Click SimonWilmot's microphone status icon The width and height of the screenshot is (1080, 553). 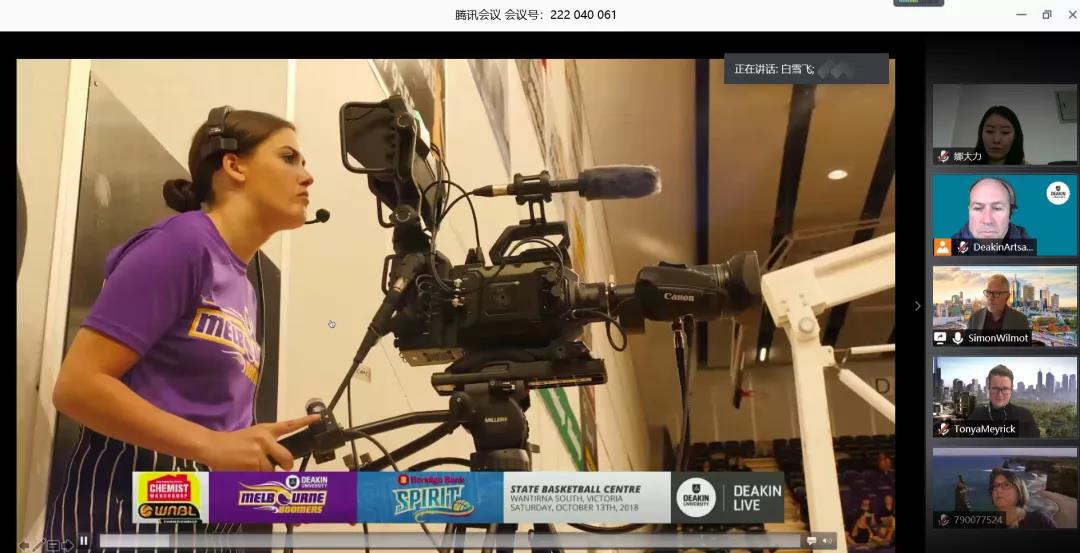(958, 338)
